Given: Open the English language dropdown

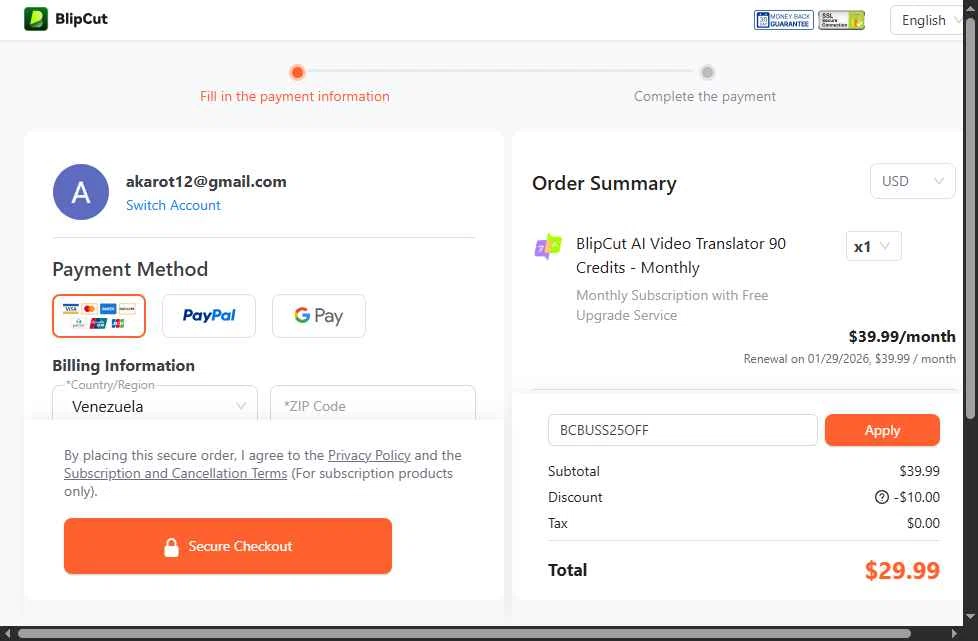Looking at the screenshot, I should (x=927, y=20).
